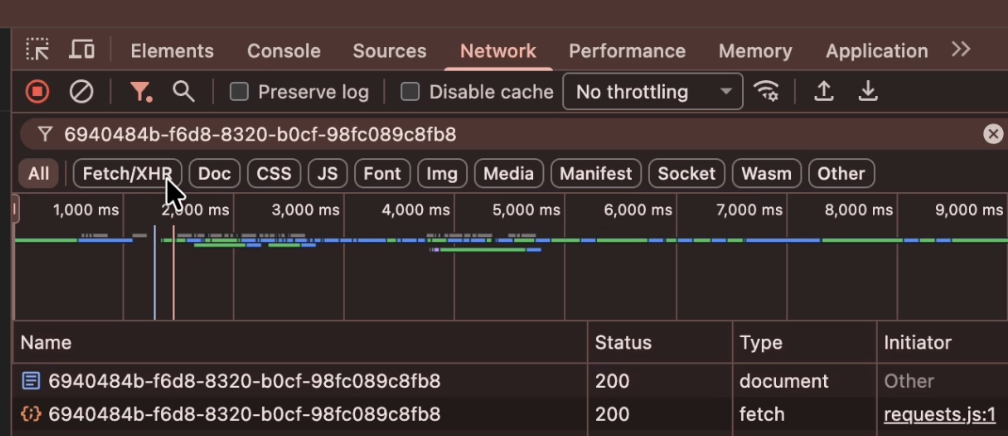
Task: Open network conditions wifi icon
Action: [767, 92]
